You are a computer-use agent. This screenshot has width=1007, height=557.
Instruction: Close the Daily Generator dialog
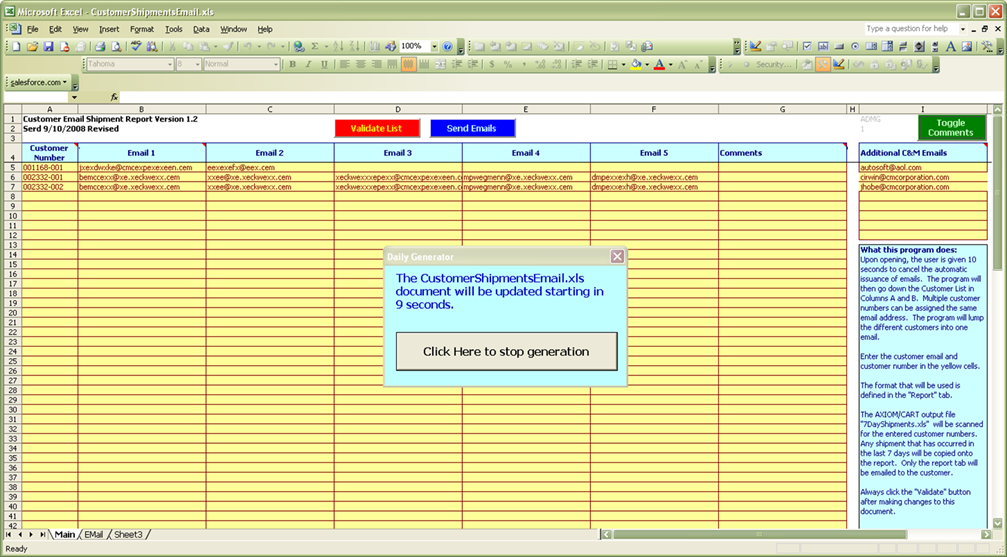click(x=617, y=256)
